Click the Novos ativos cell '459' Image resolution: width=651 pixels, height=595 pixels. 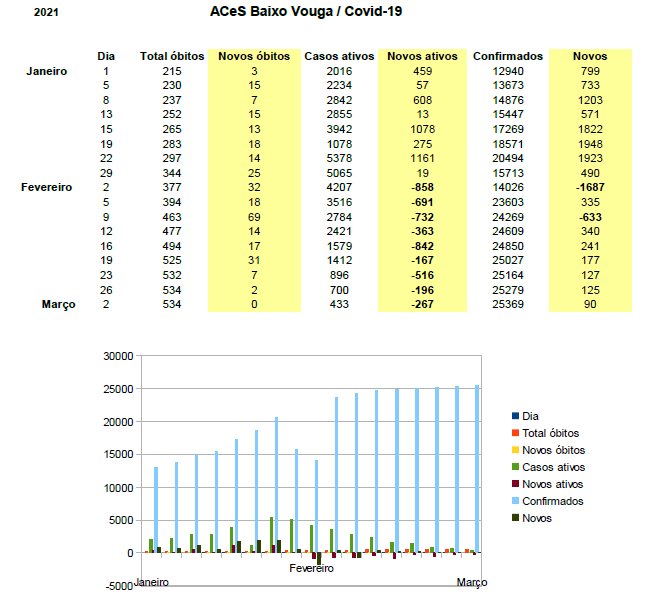click(x=422, y=71)
